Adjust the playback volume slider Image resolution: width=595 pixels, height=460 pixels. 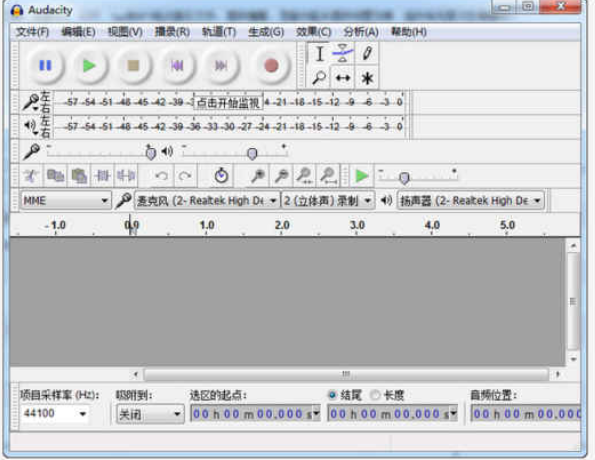tap(252, 153)
